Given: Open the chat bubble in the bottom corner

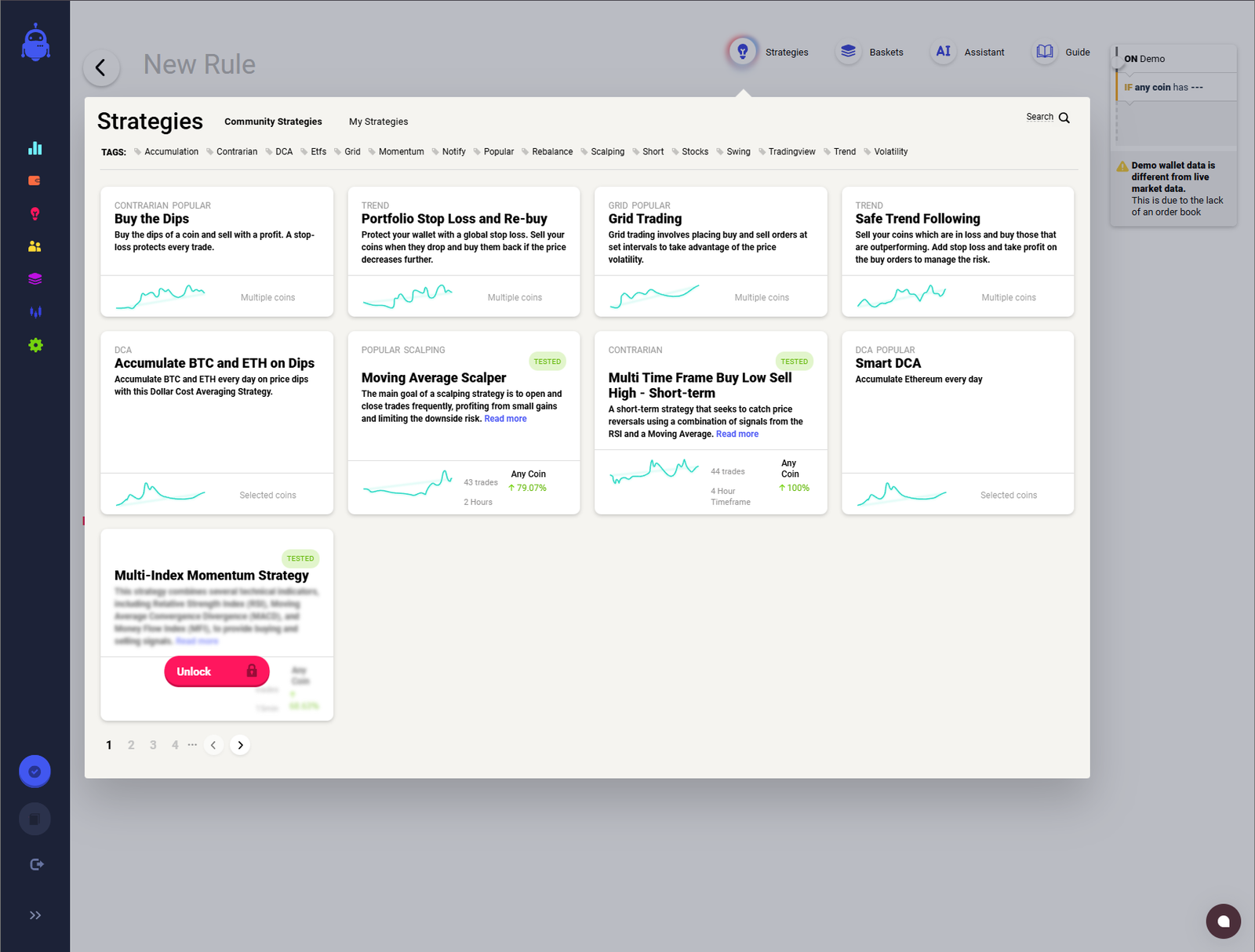Looking at the screenshot, I should click(1223, 921).
